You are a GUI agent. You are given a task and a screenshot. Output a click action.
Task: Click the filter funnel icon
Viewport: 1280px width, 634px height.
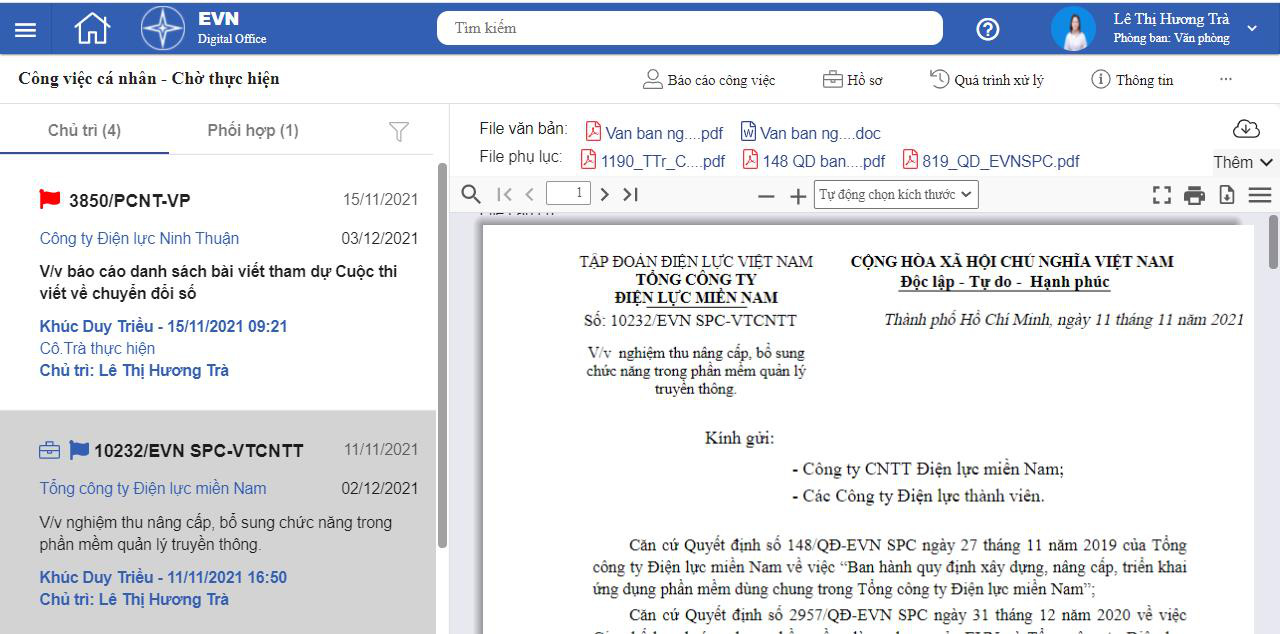point(398,131)
